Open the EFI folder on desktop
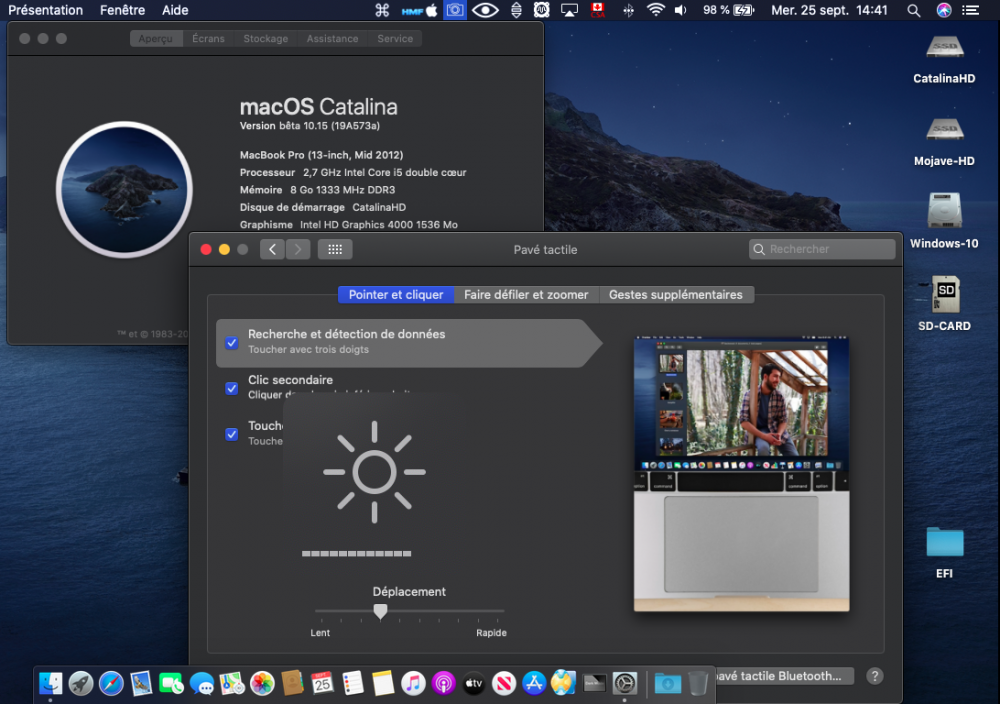 coord(945,552)
